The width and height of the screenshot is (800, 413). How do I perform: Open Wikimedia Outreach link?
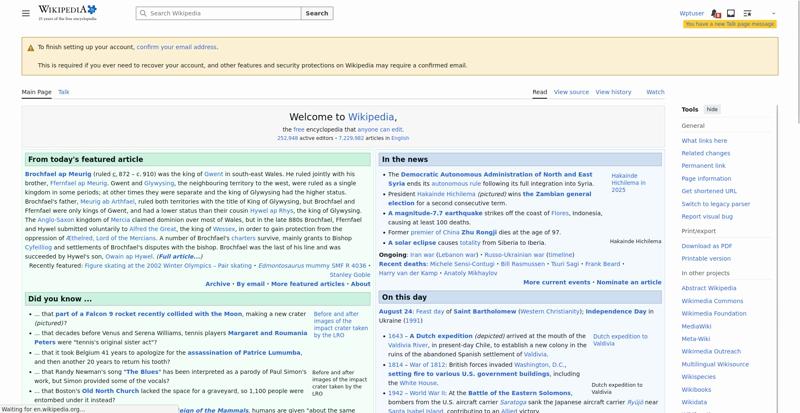click(711, 351)
